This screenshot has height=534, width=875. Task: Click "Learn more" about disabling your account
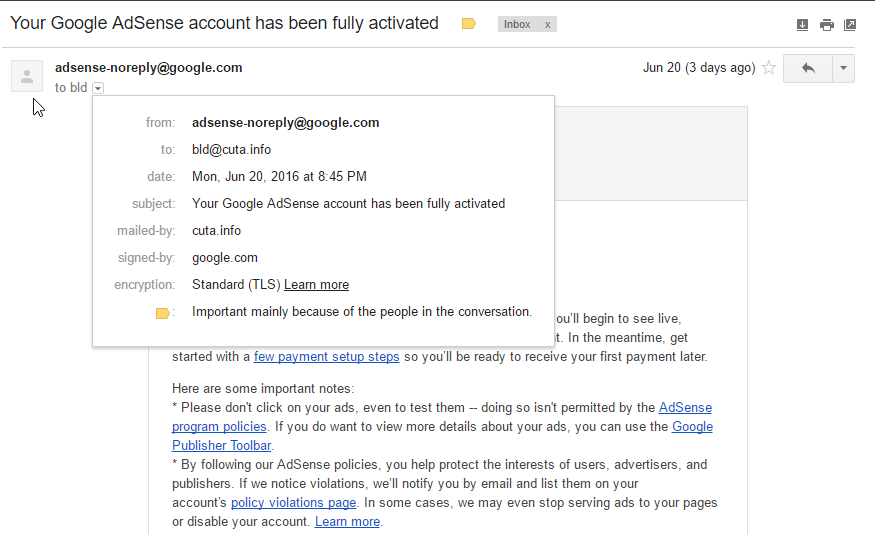tap(347, 521)
